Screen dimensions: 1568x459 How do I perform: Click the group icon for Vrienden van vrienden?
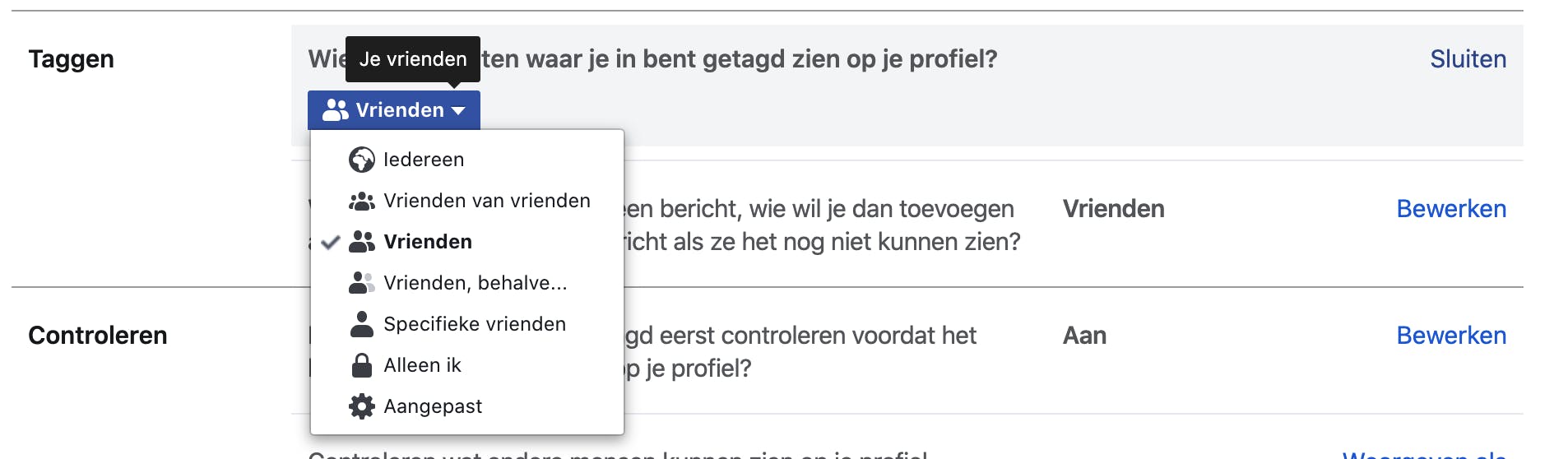pyautogui.click(x=361, y=201)
